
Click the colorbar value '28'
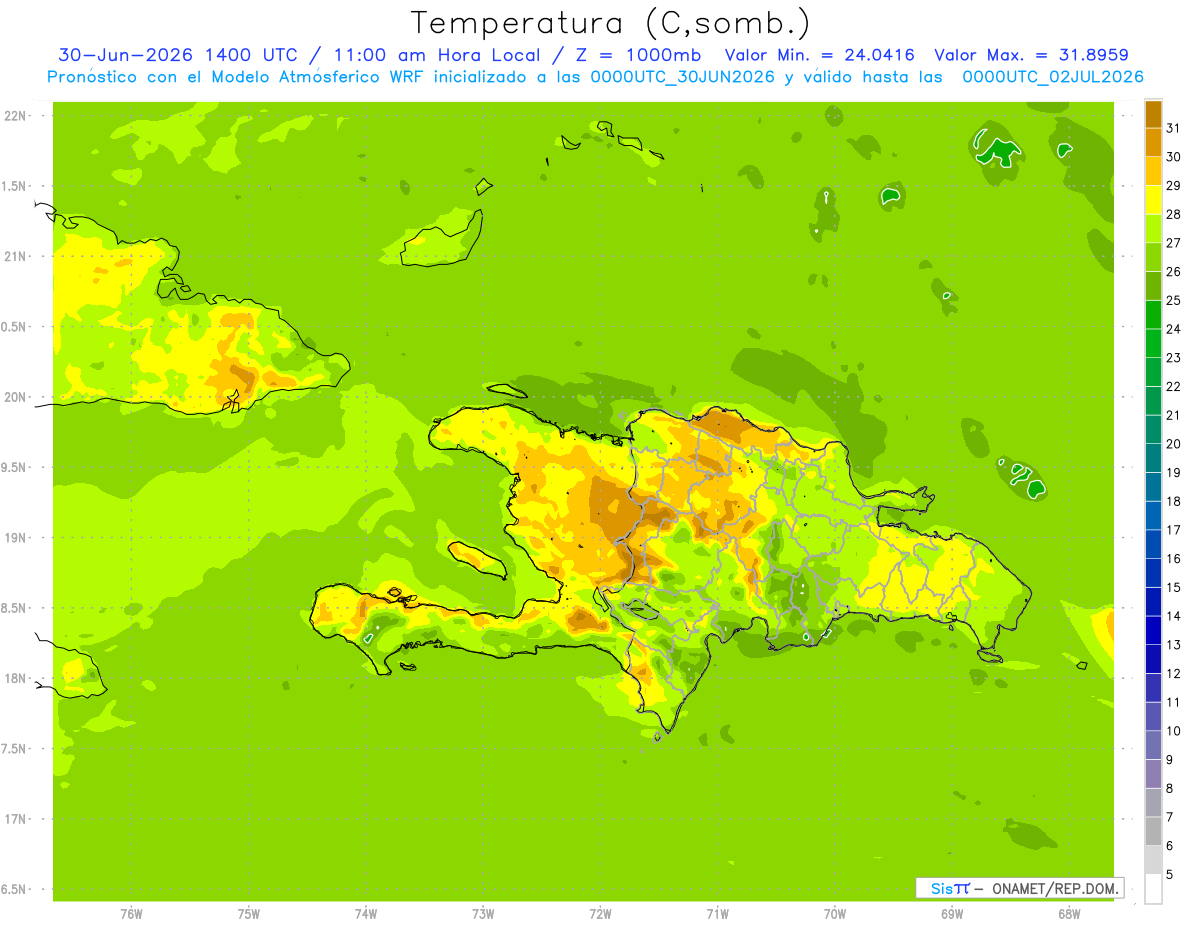1173,214
